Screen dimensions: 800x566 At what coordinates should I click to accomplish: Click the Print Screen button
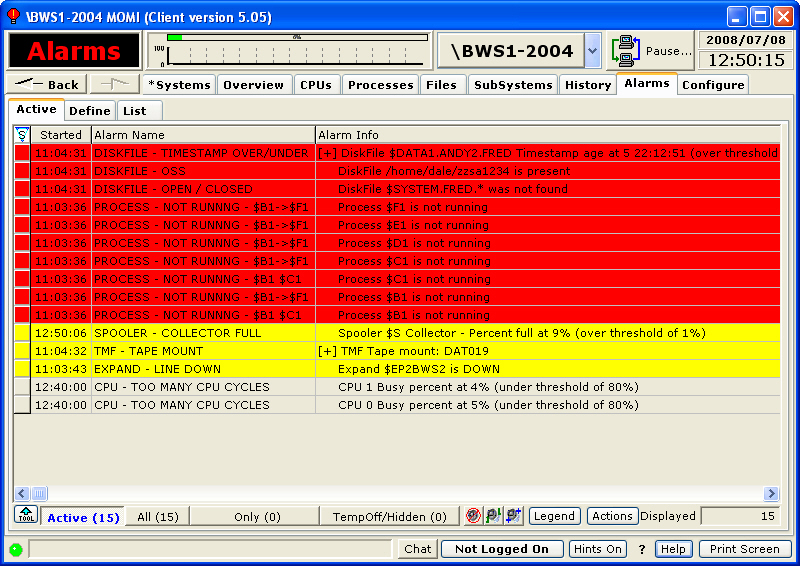(x=745, y=549)
